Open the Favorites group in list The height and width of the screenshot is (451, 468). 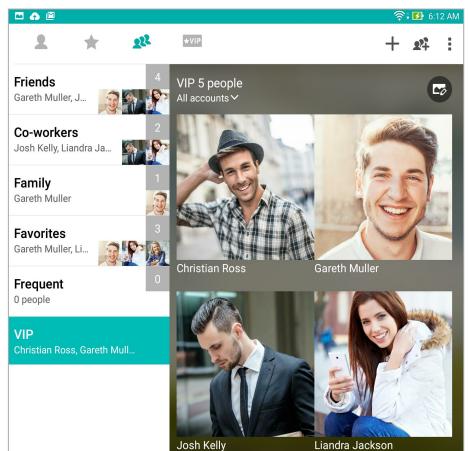point(89,241)
